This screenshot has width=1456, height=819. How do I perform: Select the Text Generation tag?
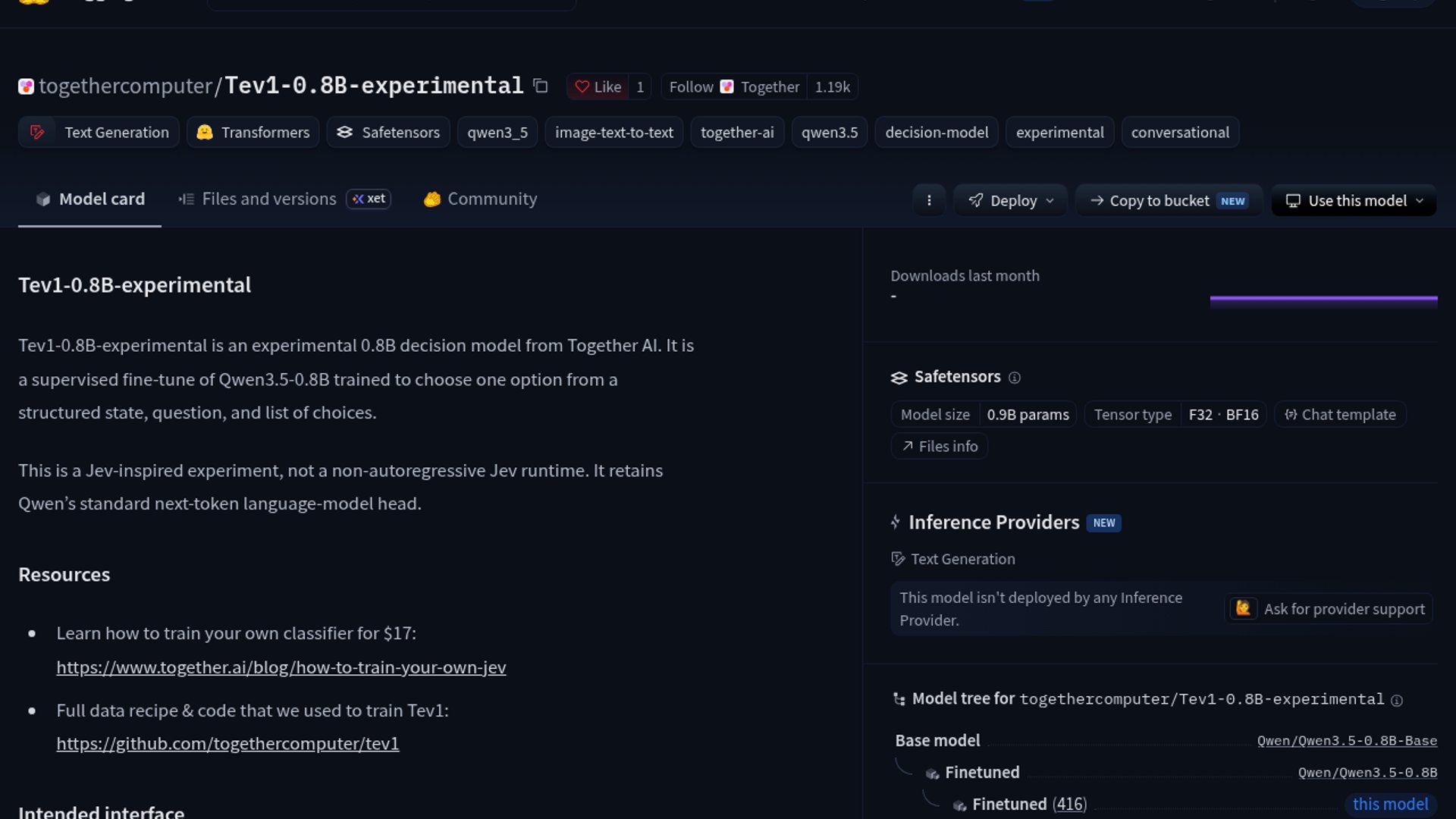tap(99, 133)
